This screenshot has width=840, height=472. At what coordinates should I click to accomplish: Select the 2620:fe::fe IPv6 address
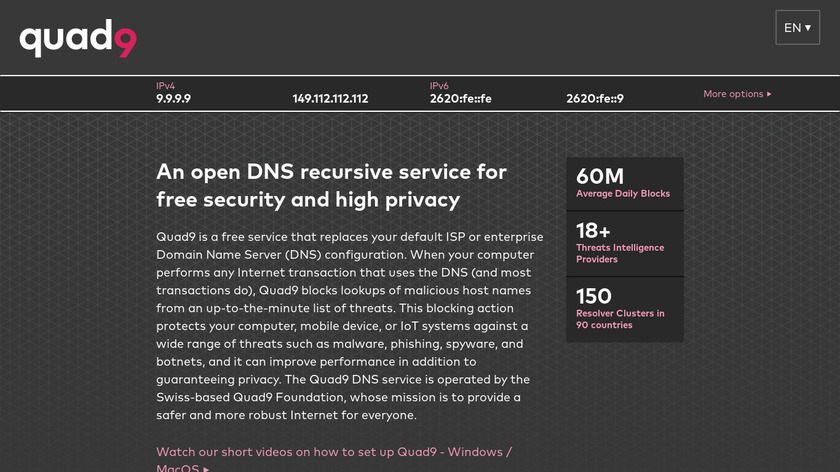click(460, 99)
